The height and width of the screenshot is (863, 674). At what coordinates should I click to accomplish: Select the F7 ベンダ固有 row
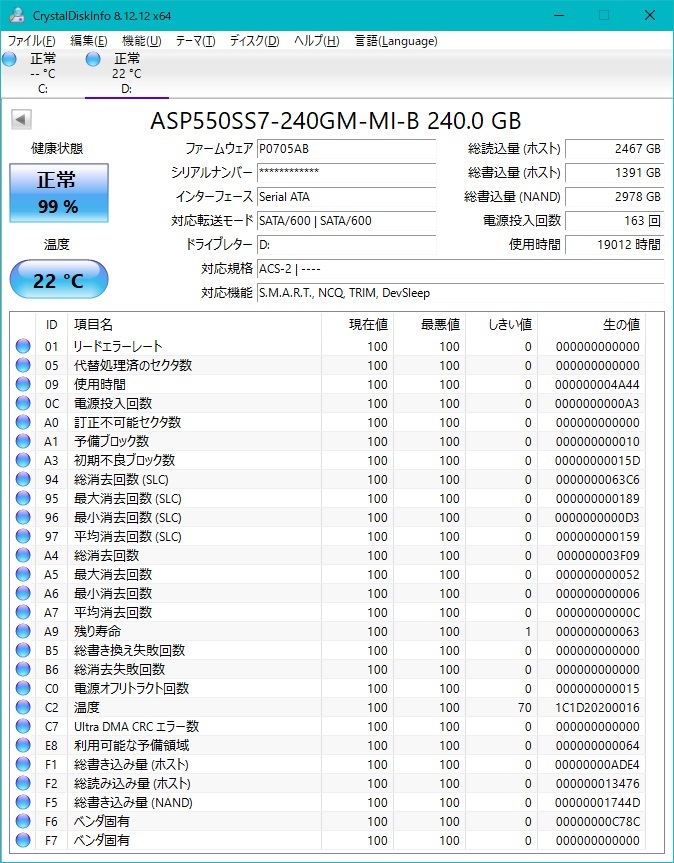(x=328, y=840)
